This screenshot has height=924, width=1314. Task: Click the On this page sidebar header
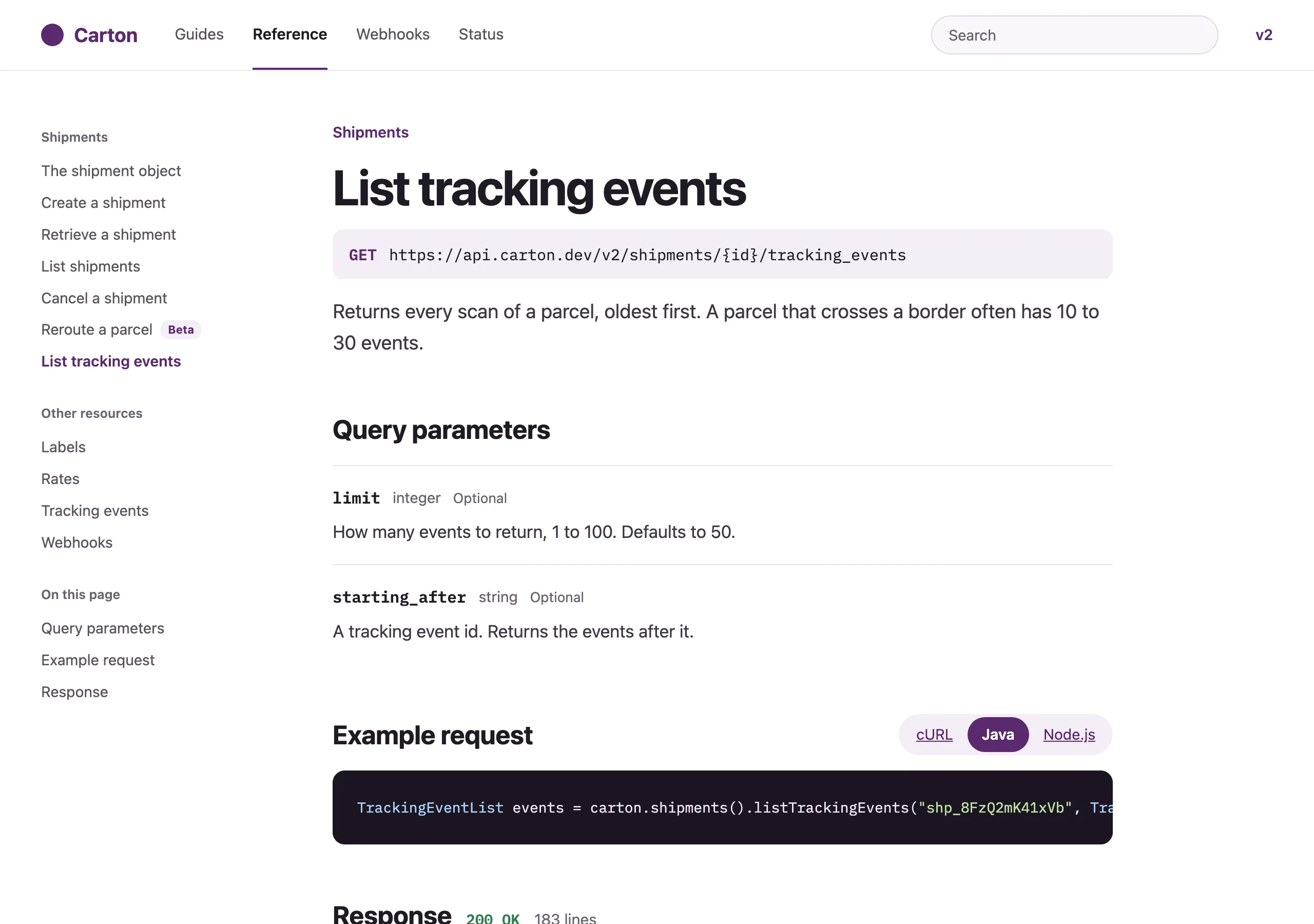click(81, 595)
